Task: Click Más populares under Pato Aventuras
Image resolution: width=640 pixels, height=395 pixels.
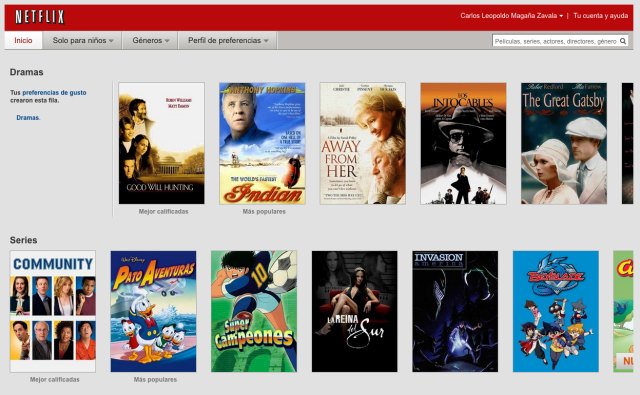Action: point(156,379)
